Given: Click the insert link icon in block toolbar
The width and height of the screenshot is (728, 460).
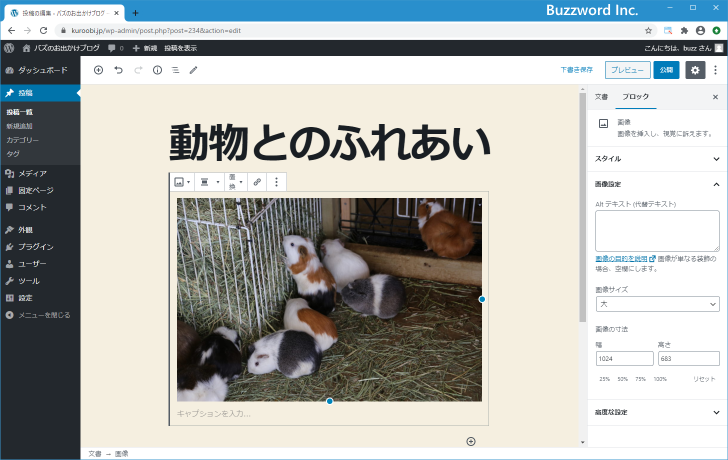Looking at the screenshot, I should coord(257,182).
